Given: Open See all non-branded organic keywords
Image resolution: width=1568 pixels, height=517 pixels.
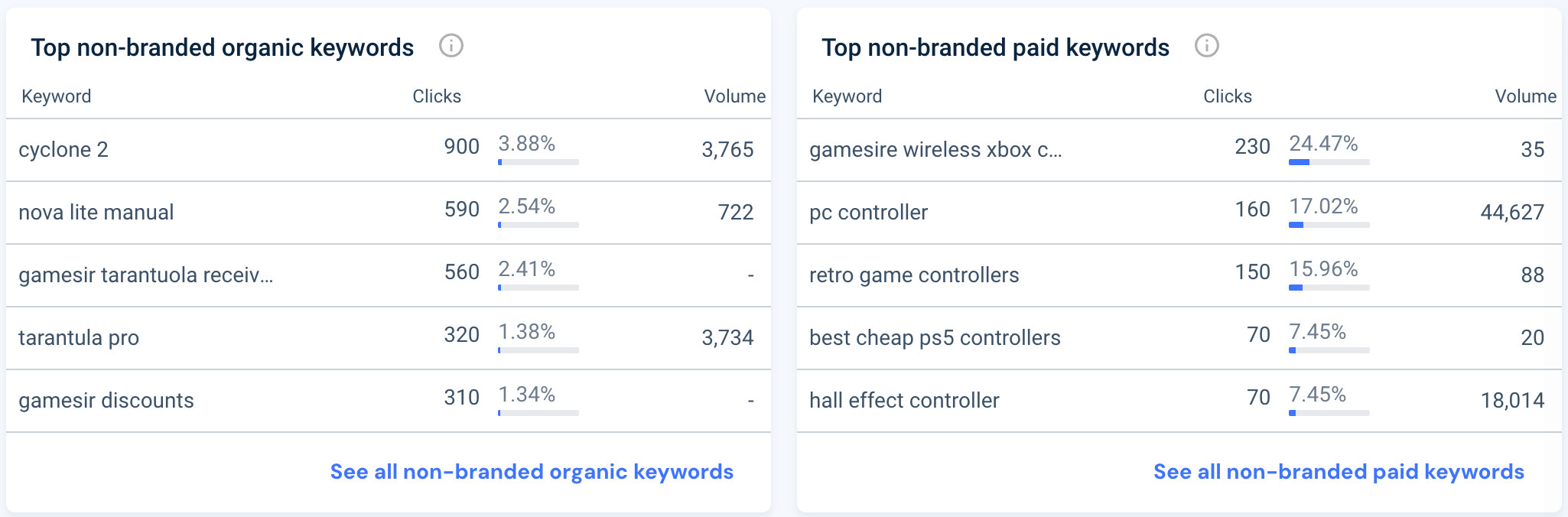Looking at the screenshot, I should [x=531, y=472].
